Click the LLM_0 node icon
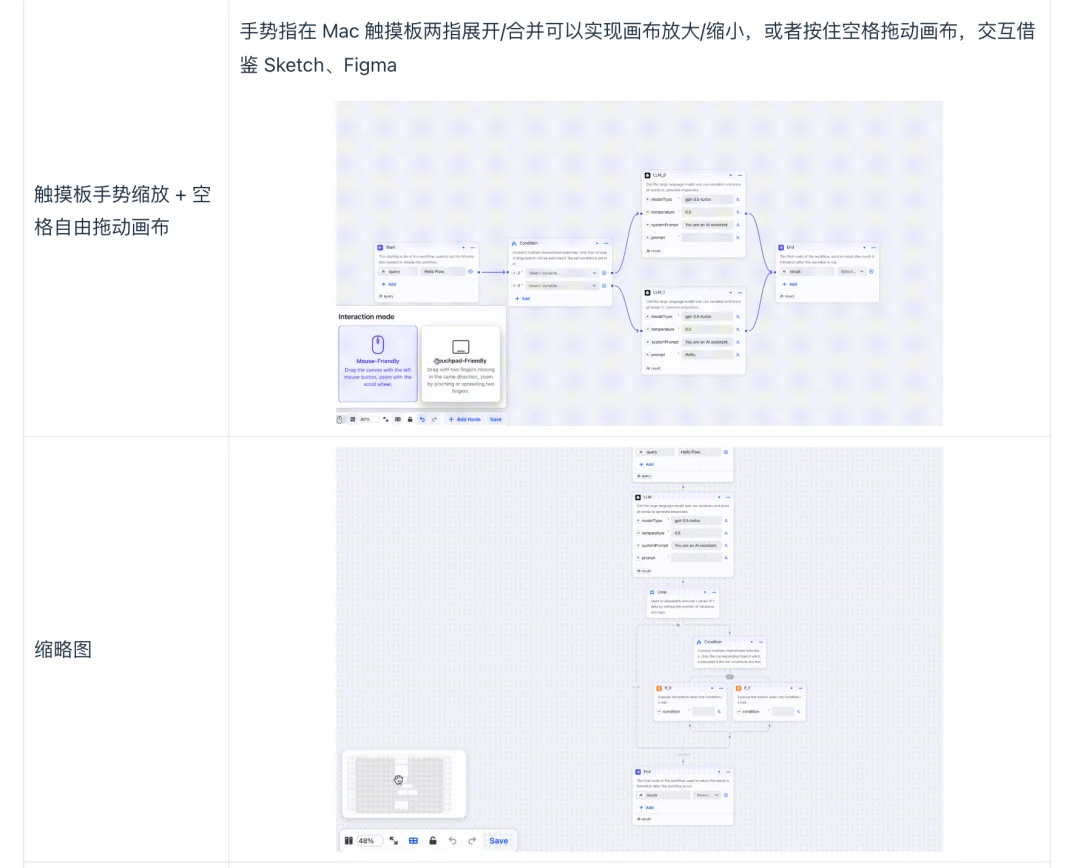The width and height of the screenshot is (1080, 868). [x=647, y=175]
